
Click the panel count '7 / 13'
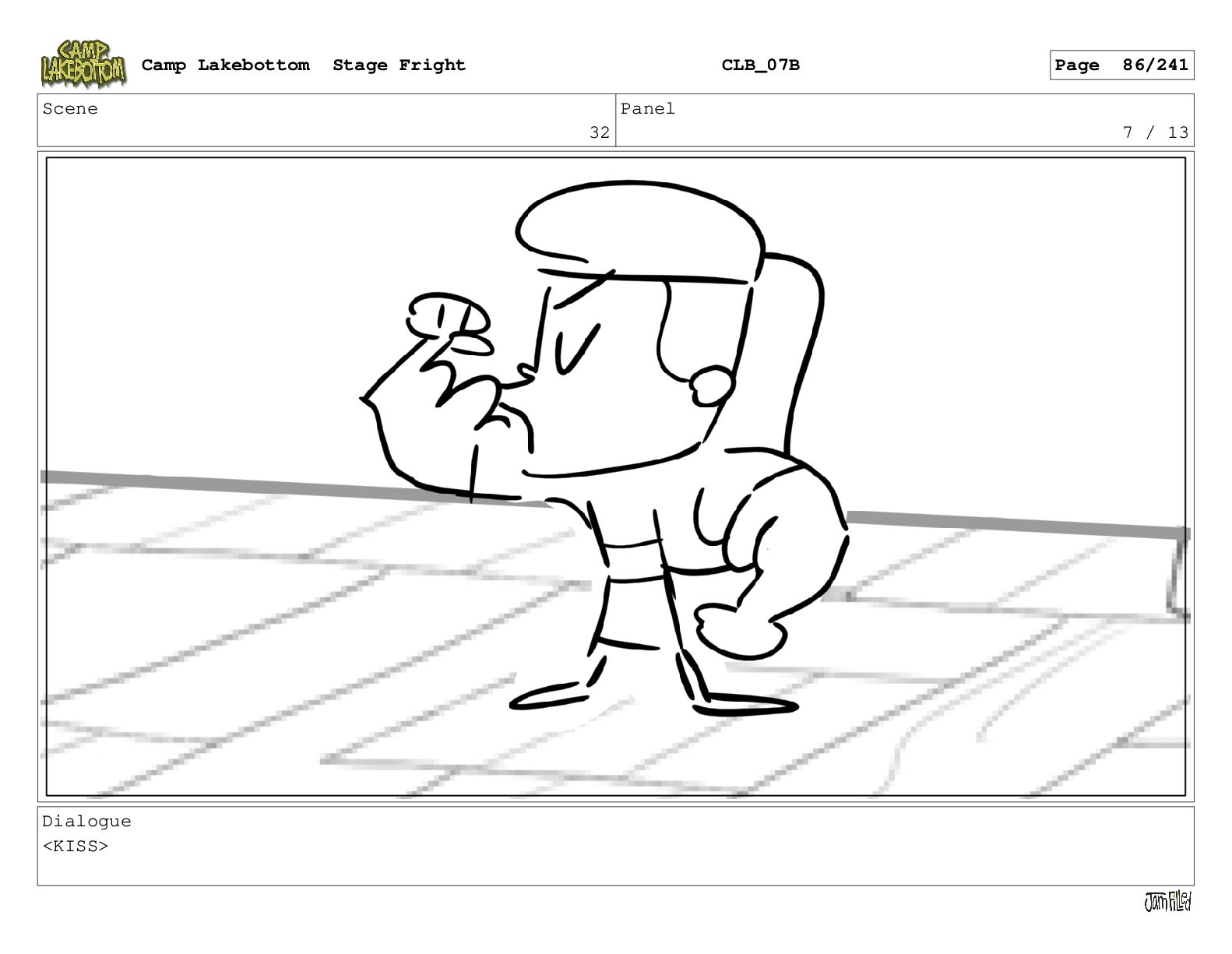pos(1156,132)
